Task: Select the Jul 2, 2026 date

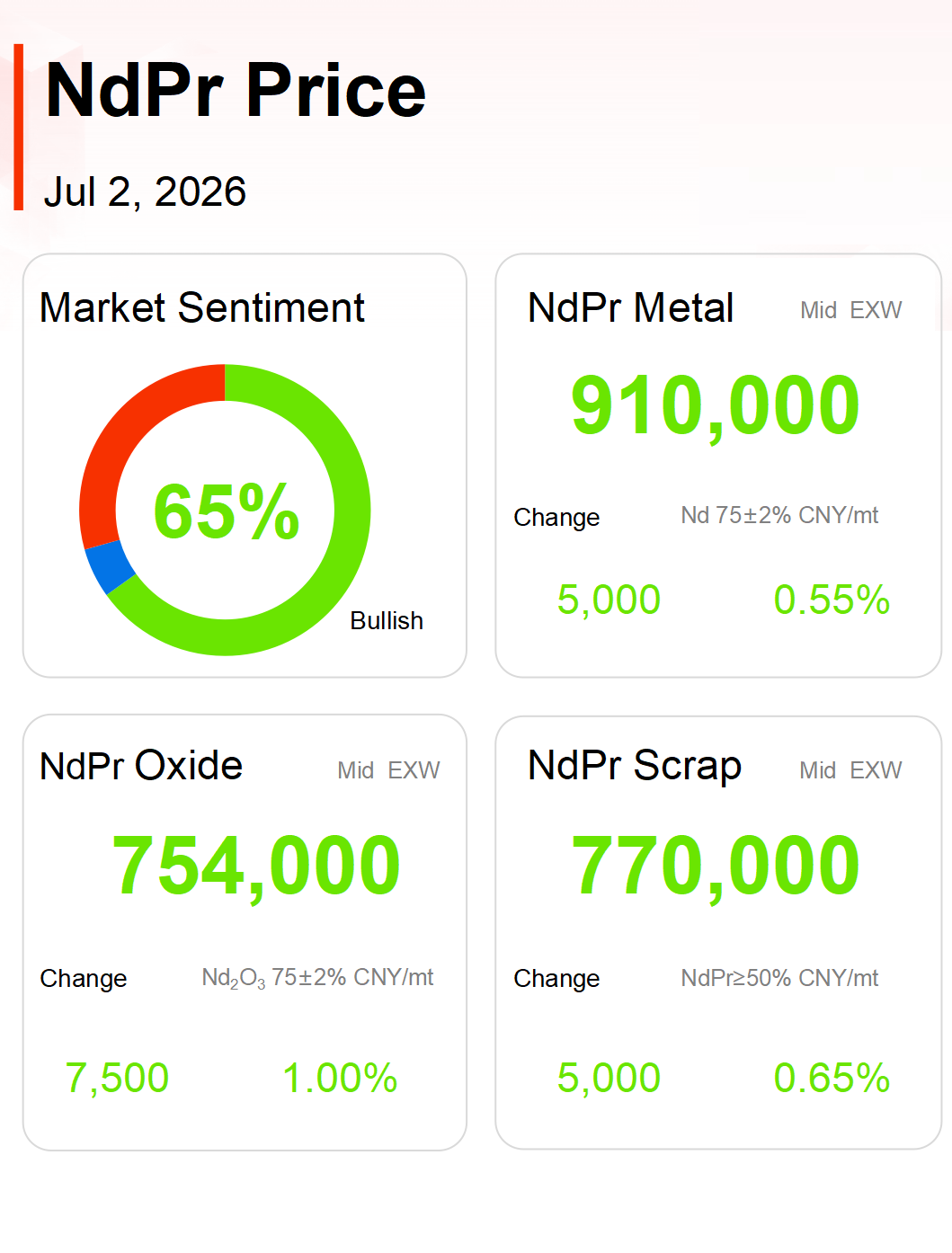Action: pyautogui.click(x=145, y=192)
